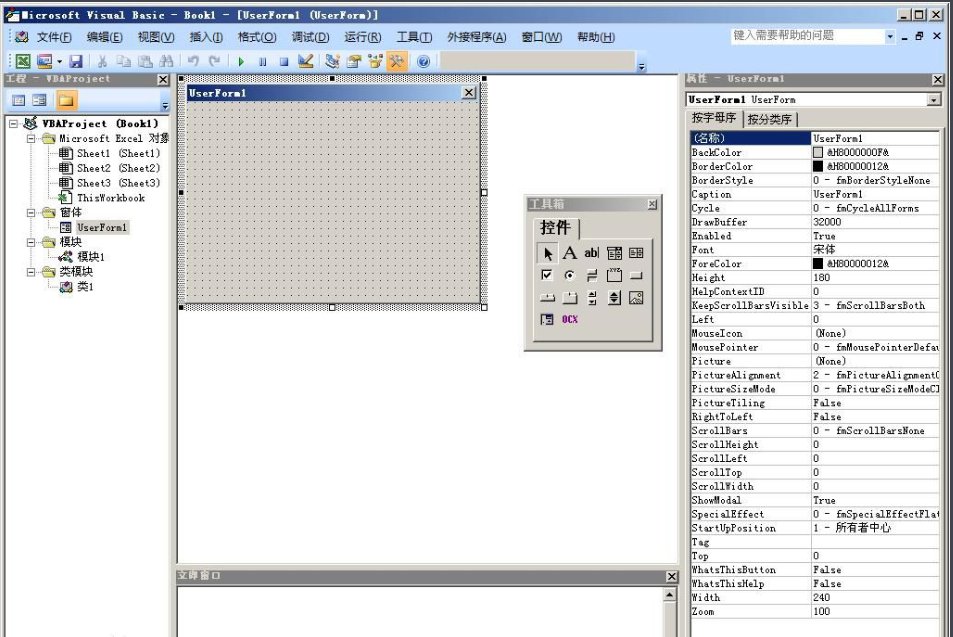
Task: Open the 调试(D) menu
Action: click(310, 37)
